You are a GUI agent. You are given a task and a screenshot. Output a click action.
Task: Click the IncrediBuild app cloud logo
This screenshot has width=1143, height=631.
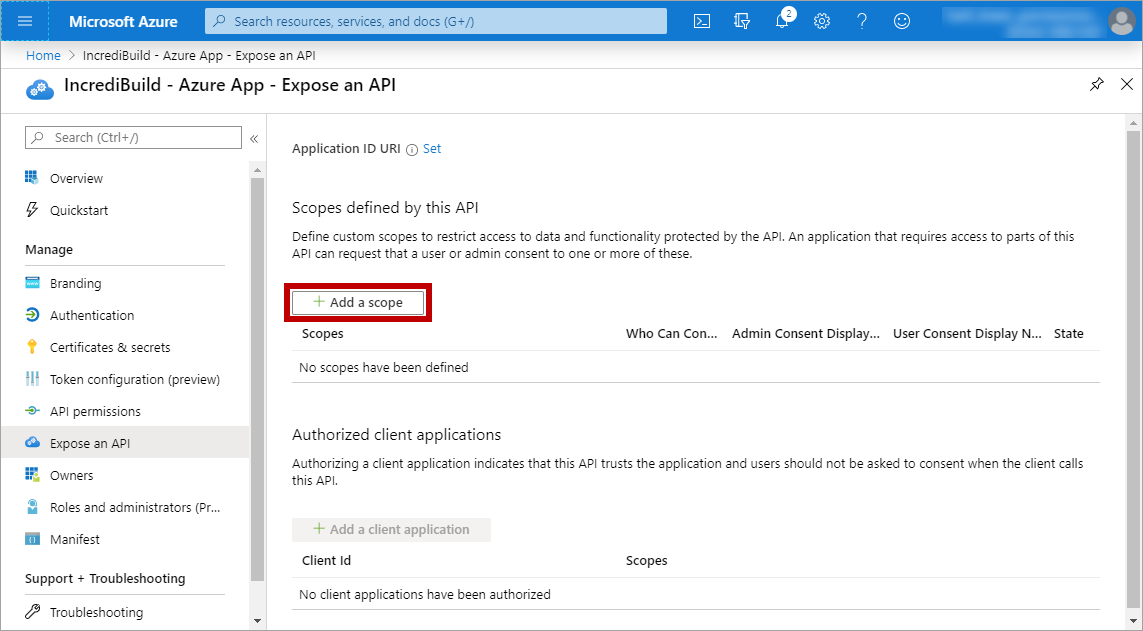tap(40, 89)
